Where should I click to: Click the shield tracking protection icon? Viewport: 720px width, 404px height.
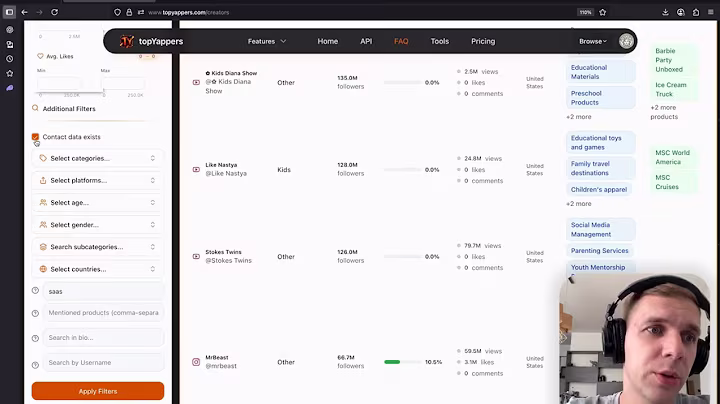pos(118,12)
